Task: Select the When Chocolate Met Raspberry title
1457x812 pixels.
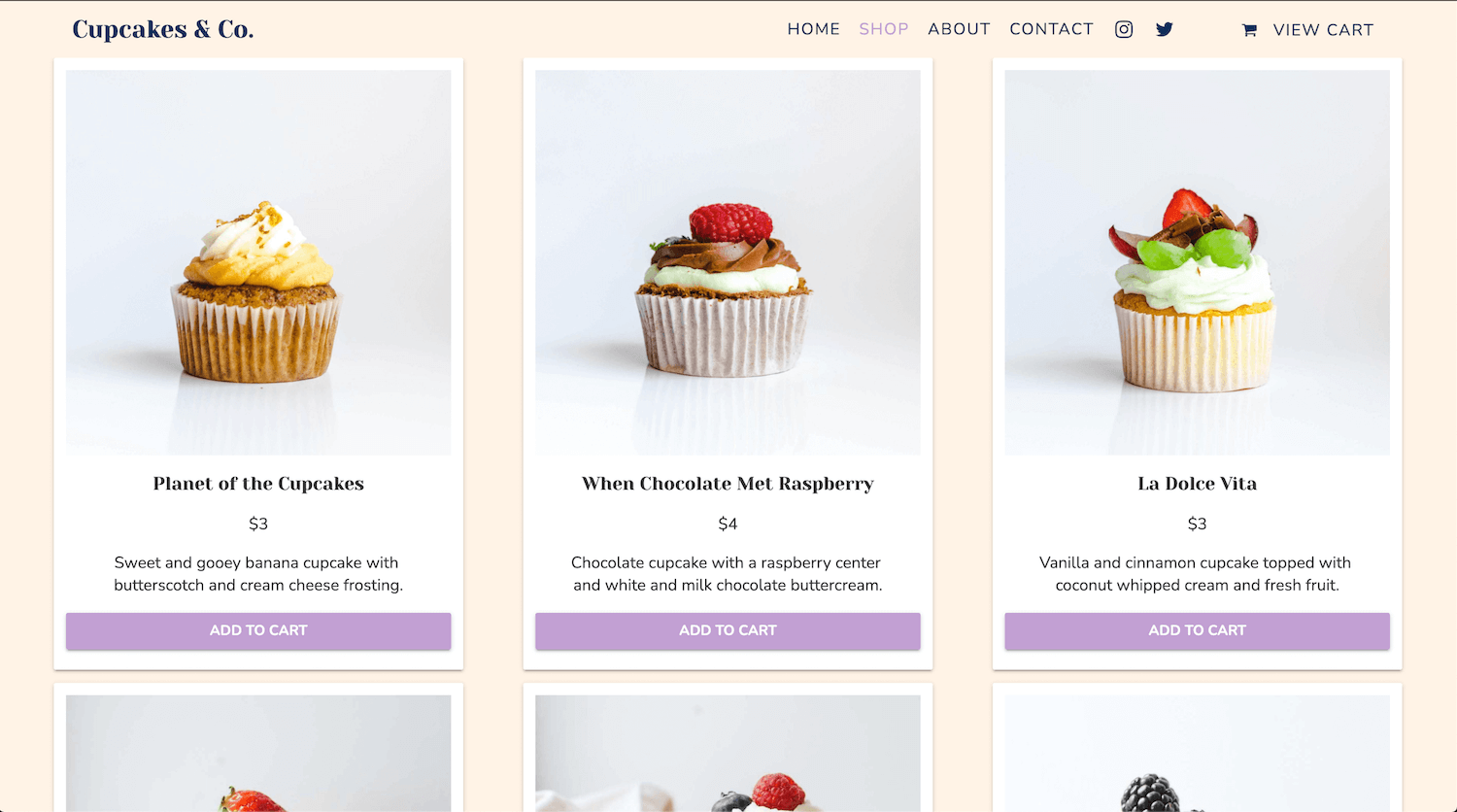Action: tap(728, 484)
